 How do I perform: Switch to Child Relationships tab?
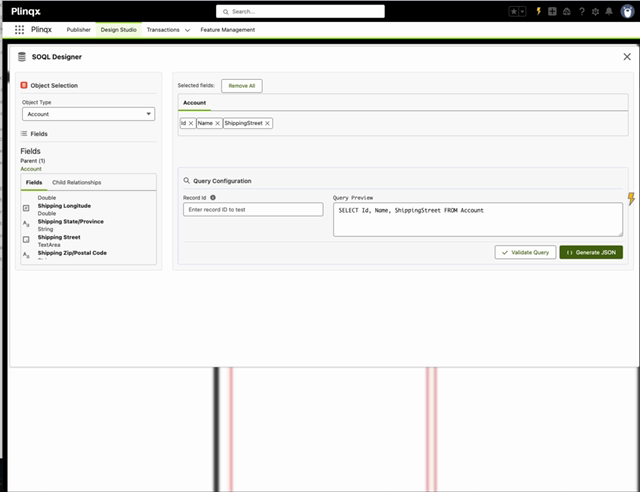77,183
